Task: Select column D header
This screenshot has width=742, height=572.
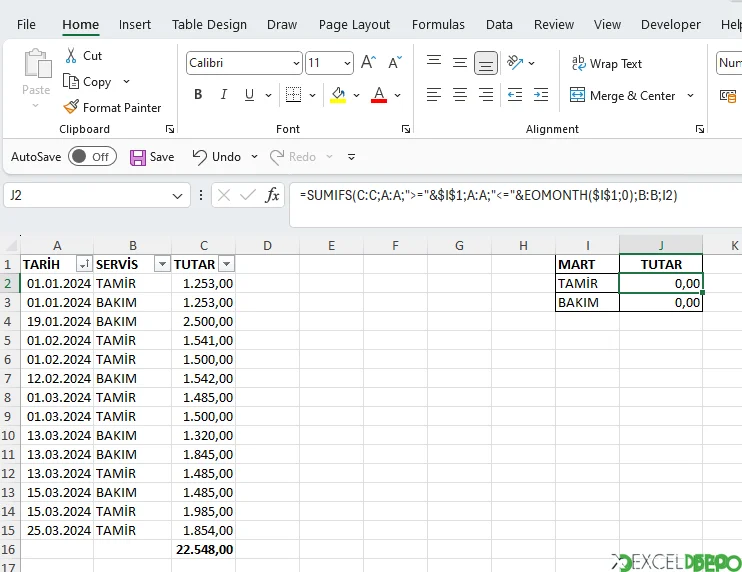Action: (267, 245)
